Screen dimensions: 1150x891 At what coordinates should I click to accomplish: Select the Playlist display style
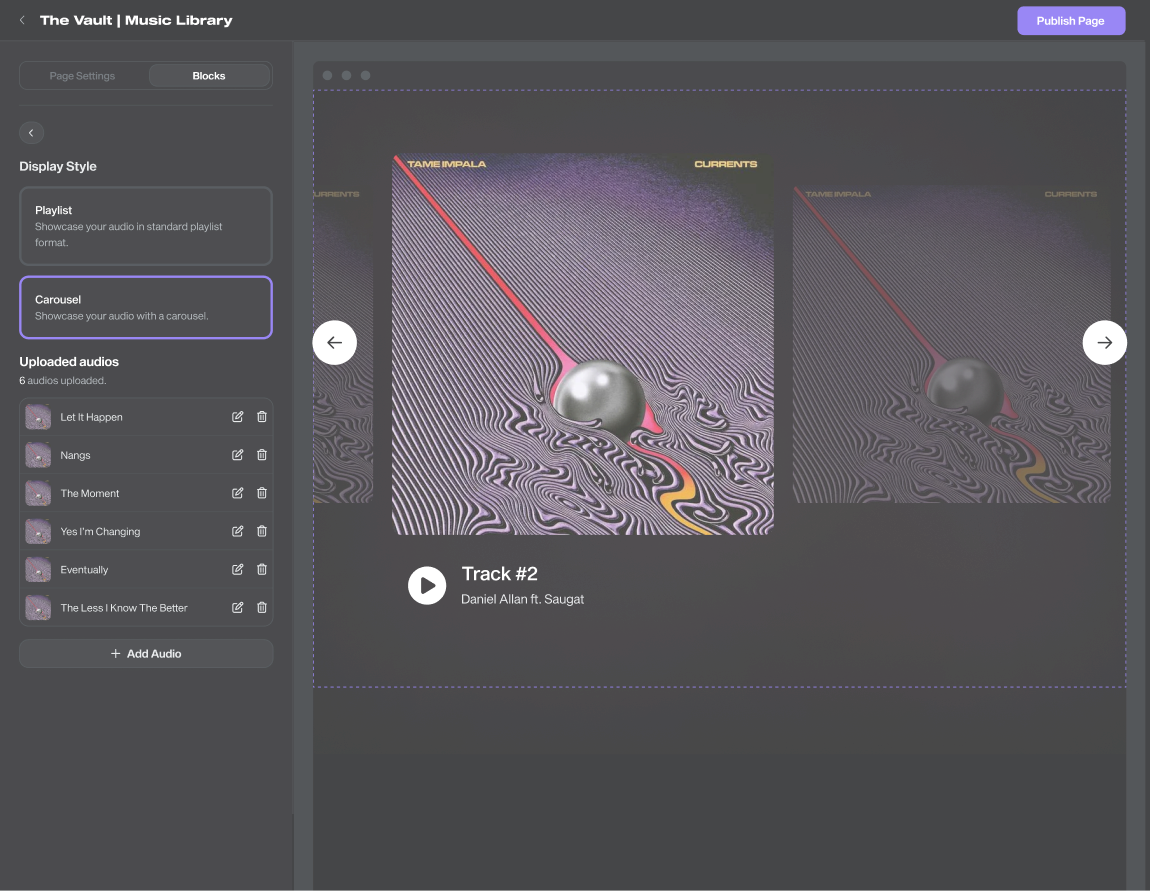click(146, 226)
